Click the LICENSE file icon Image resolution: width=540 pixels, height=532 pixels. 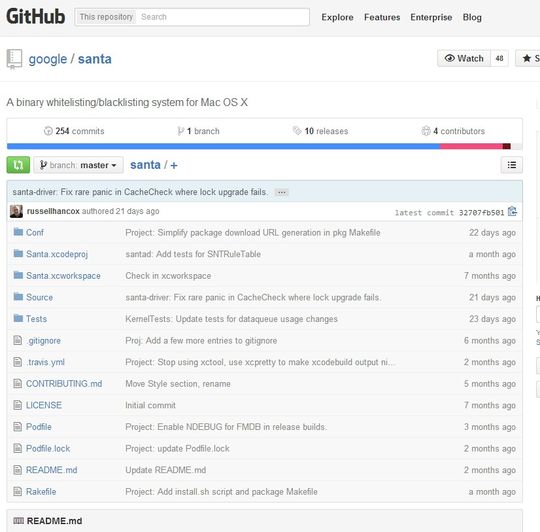pos(18,405)
